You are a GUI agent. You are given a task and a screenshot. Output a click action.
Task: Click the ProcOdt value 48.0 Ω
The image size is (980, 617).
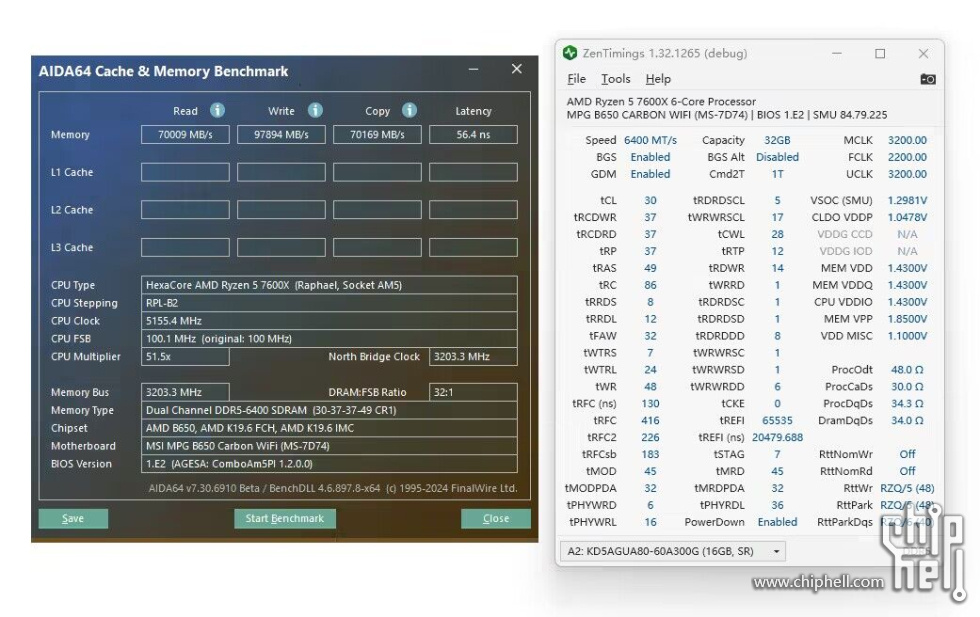point(907,369)
